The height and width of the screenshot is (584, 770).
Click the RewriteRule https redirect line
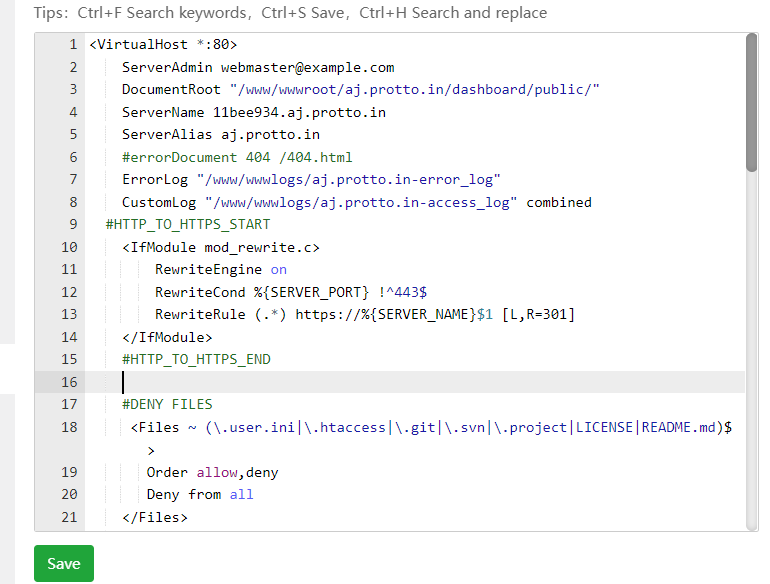tap(364, 314)
